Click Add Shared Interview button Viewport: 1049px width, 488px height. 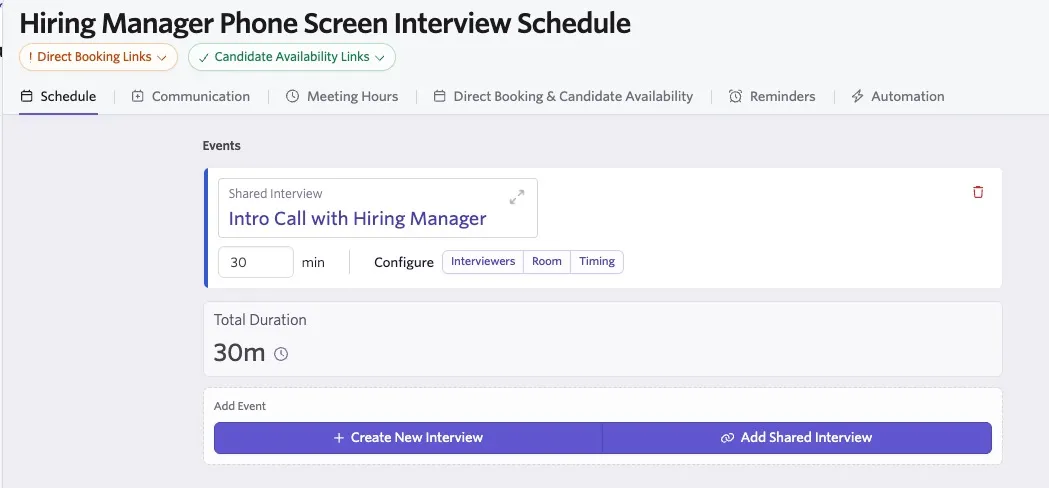pyautogui.click(x=797, y=438)
